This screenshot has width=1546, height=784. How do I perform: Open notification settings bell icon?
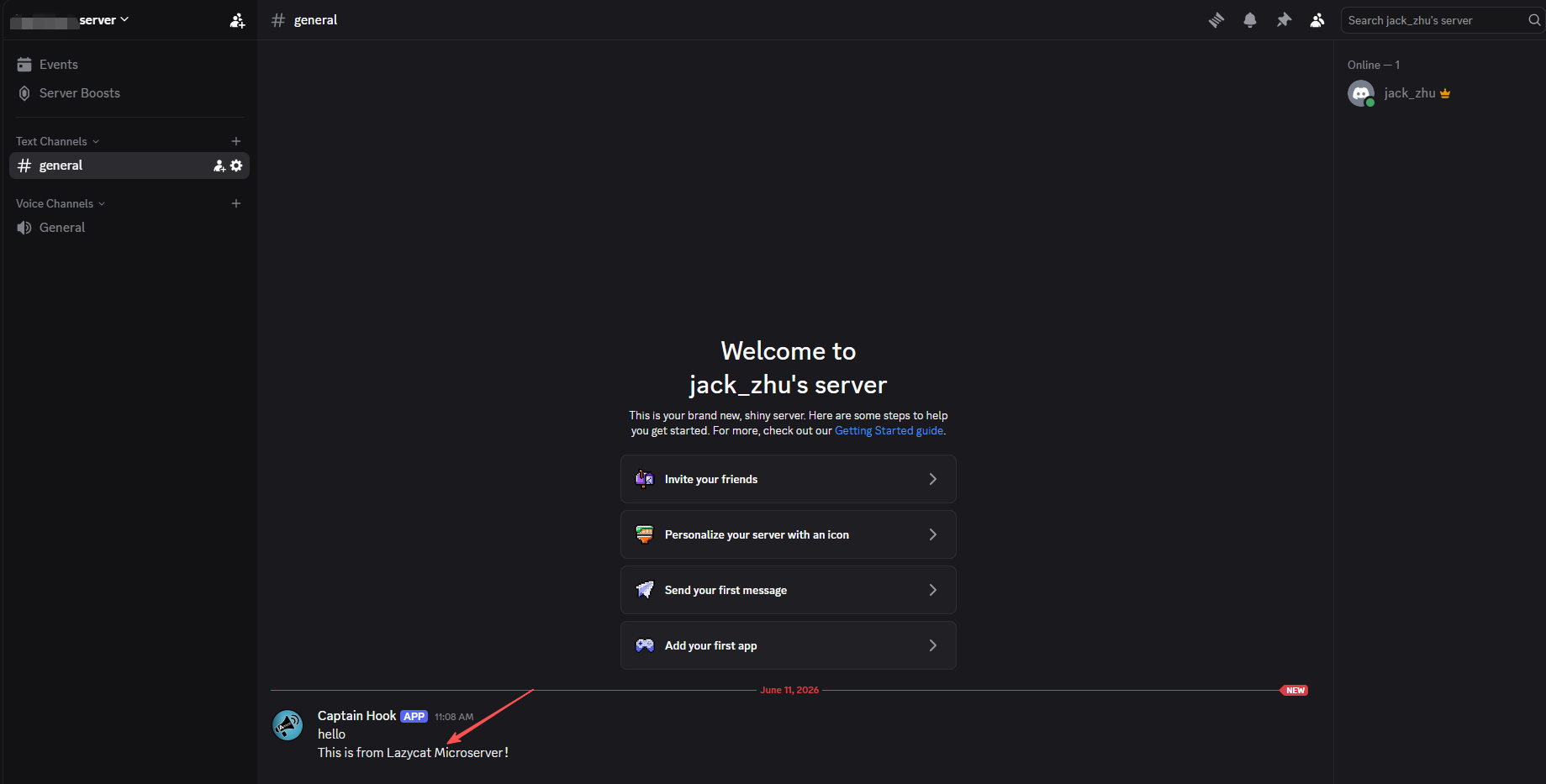(1250, 20)
